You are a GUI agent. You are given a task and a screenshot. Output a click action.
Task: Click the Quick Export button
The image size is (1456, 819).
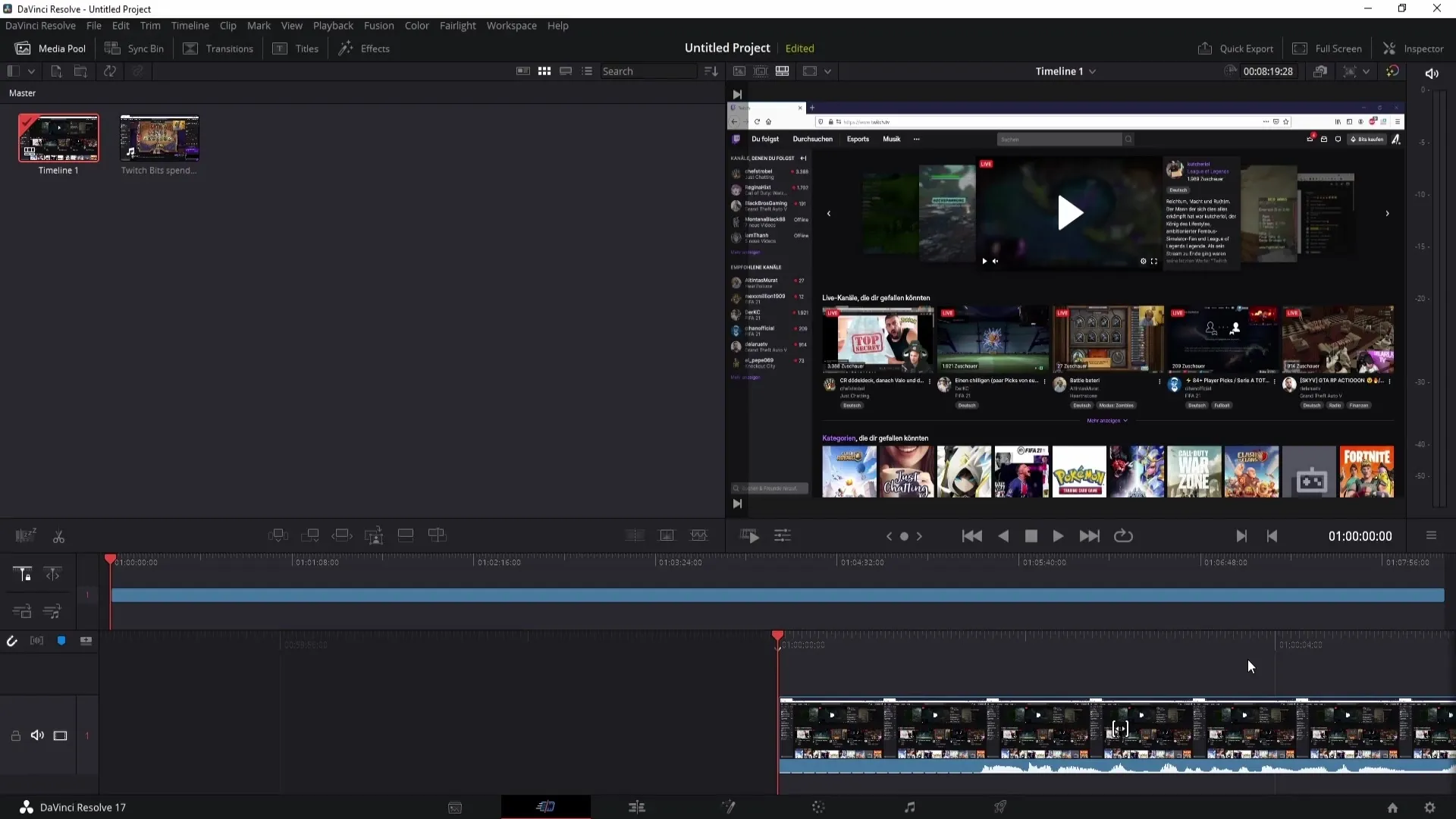click(1235, 49)
